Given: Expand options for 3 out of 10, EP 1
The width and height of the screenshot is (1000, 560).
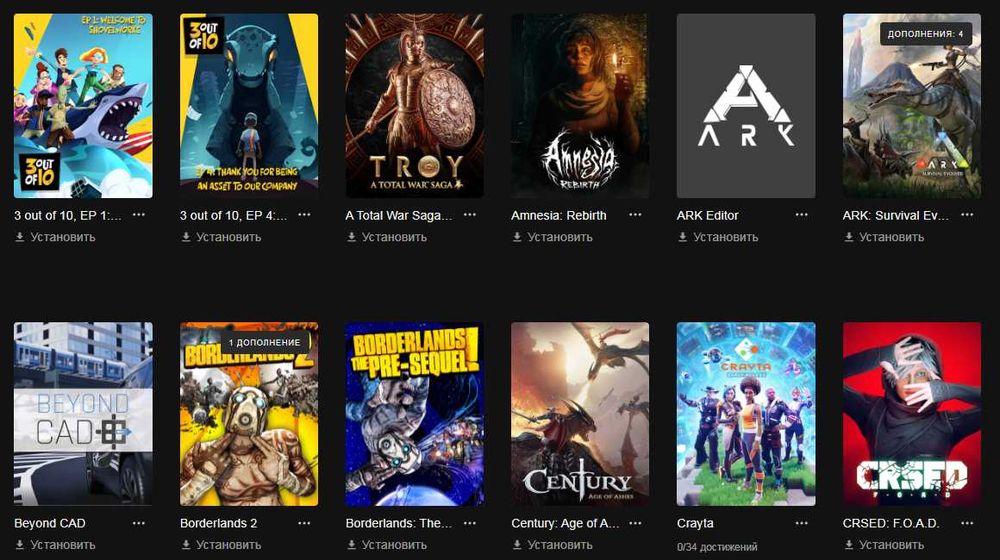Looking at the screenshot, I should point(138,215).
